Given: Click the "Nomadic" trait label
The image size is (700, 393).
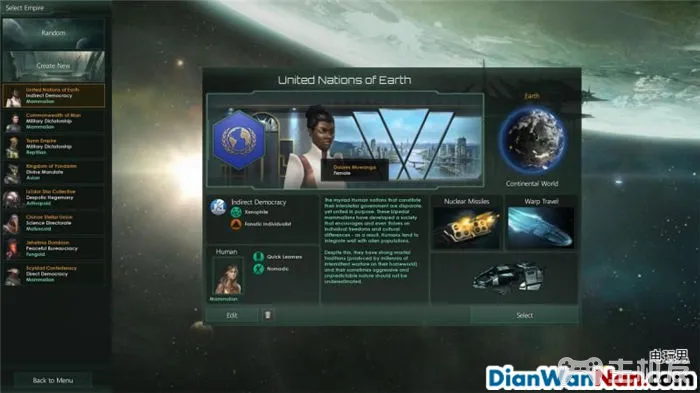Looking at the screenshot, I should pyautogui.click(x=277, y=269).
